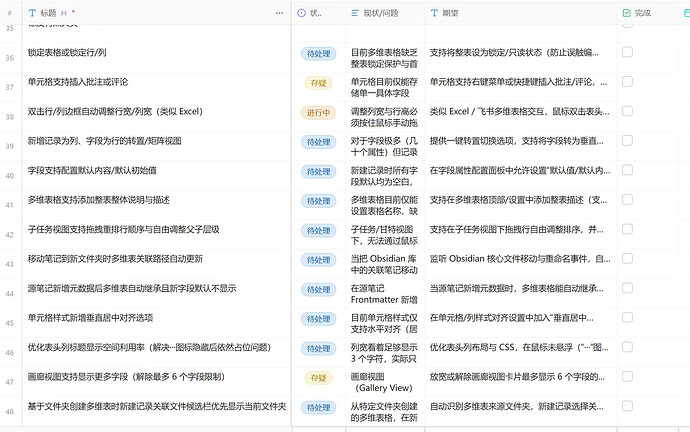Tick 完成 checkbox for 锁定表格或锁定行/列
The height and width of the screenshot is (432, 690).
[x=628, y=52]
